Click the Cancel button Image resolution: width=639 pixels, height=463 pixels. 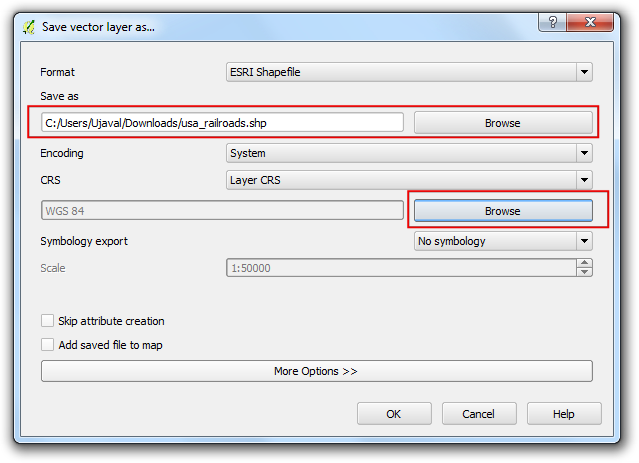[x=479, y=414]
